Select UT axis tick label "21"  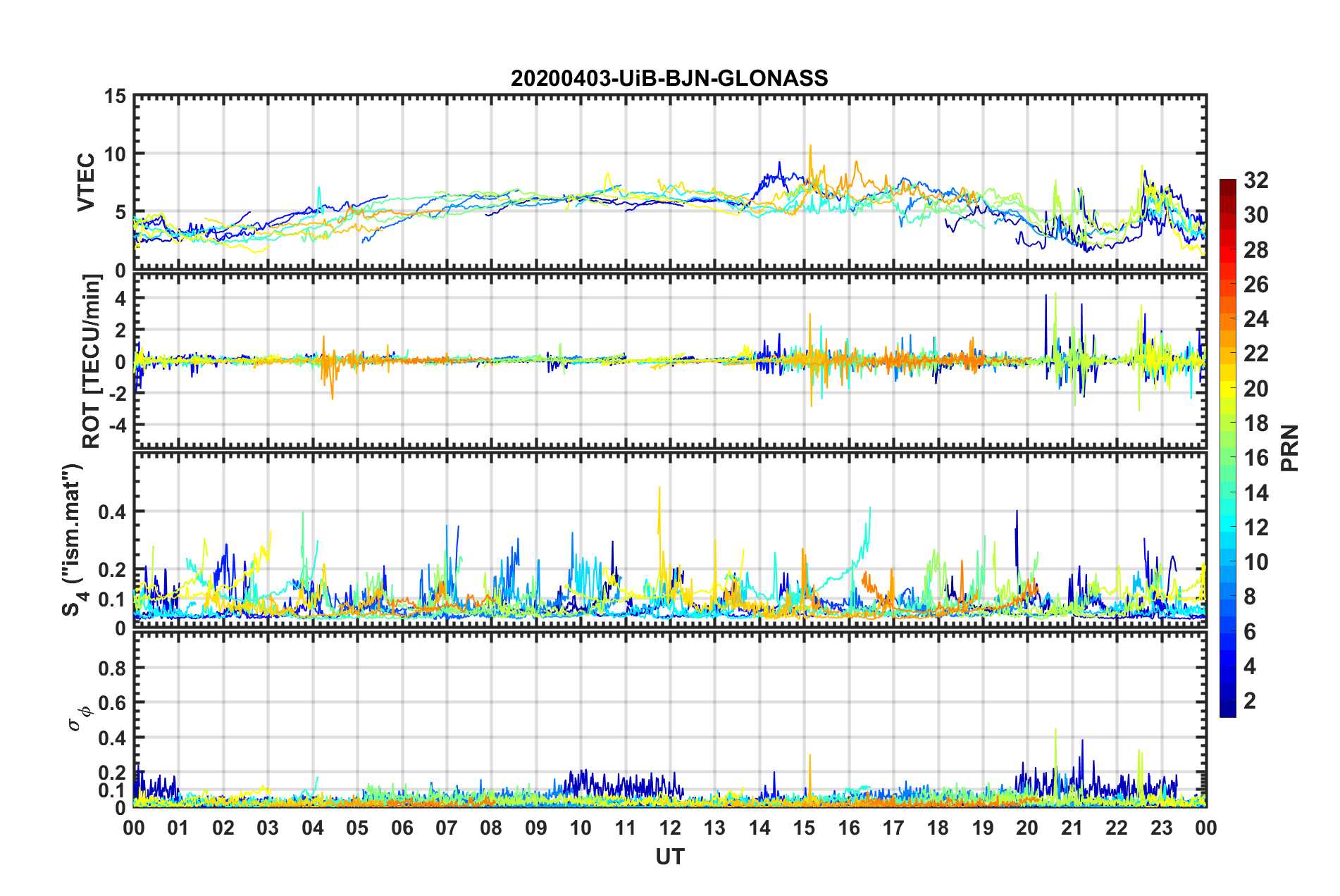coord(1072,828)
